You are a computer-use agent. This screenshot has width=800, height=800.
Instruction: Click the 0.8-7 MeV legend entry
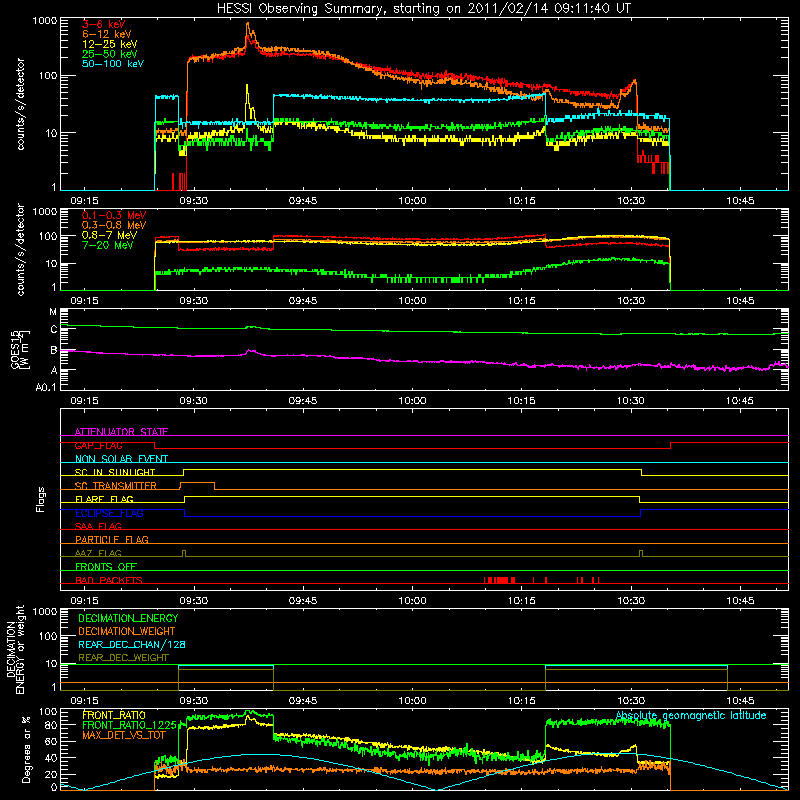pos(109,235)
